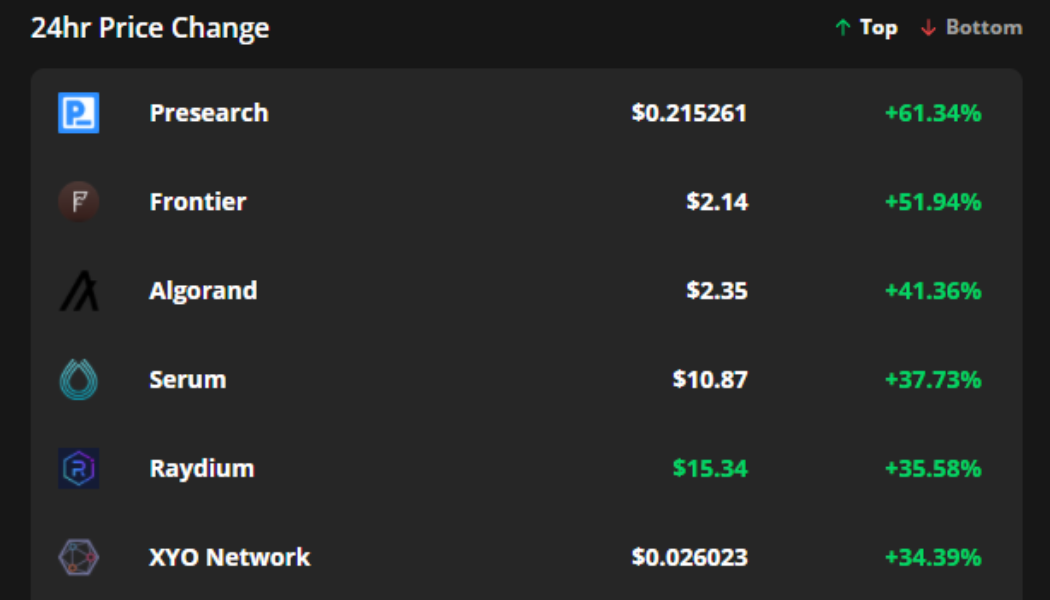
Task: Select the Serum teardrop icon
Action: click(78, 379)
